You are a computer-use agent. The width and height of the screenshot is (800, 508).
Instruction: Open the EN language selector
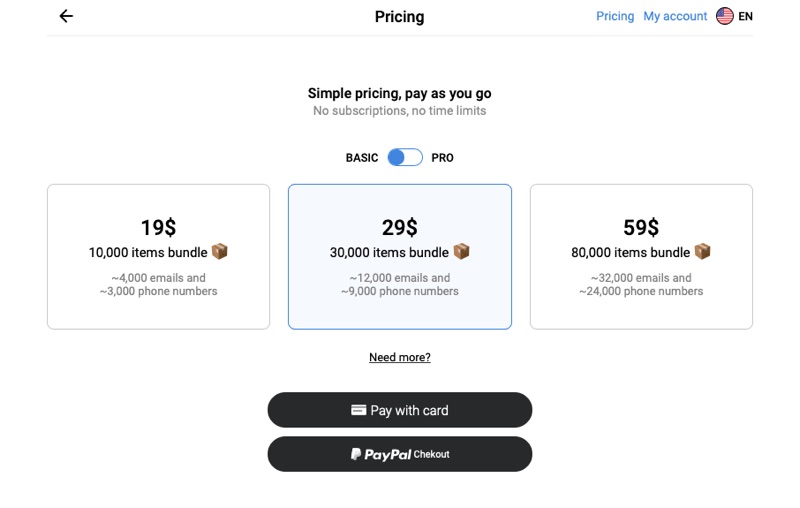745,16
